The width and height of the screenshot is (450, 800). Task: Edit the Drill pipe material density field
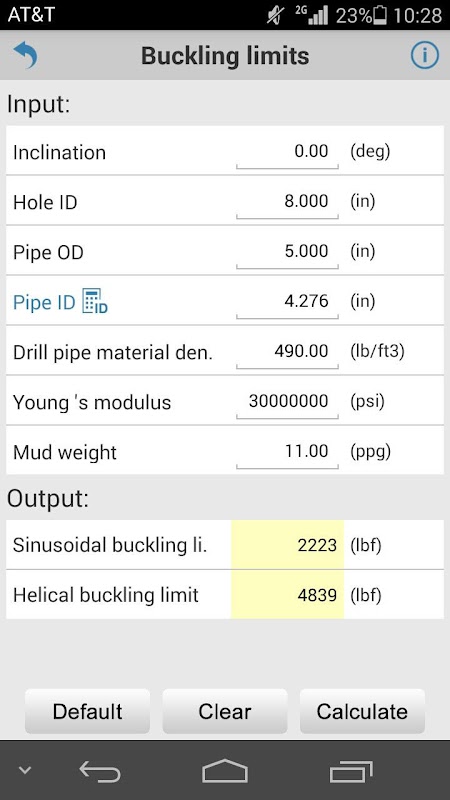(287, 352)
